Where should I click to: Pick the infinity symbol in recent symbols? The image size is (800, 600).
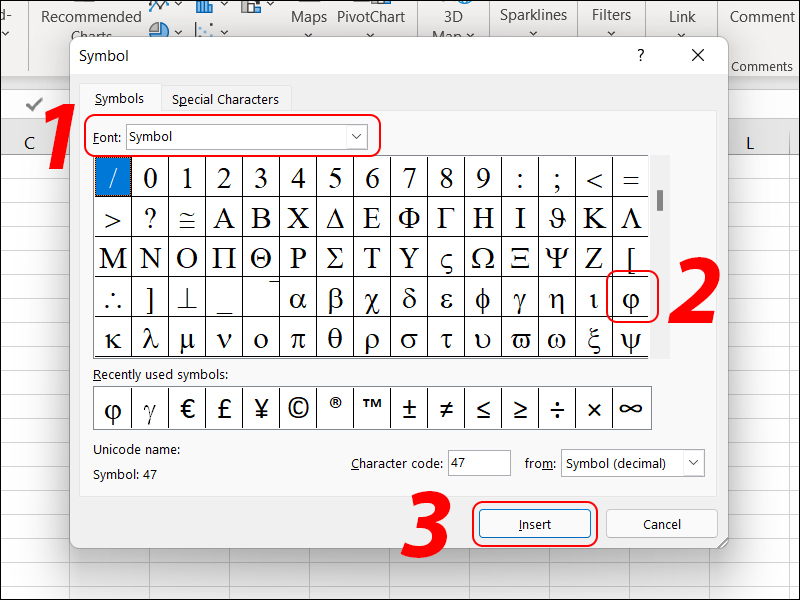tap(631, 408)
